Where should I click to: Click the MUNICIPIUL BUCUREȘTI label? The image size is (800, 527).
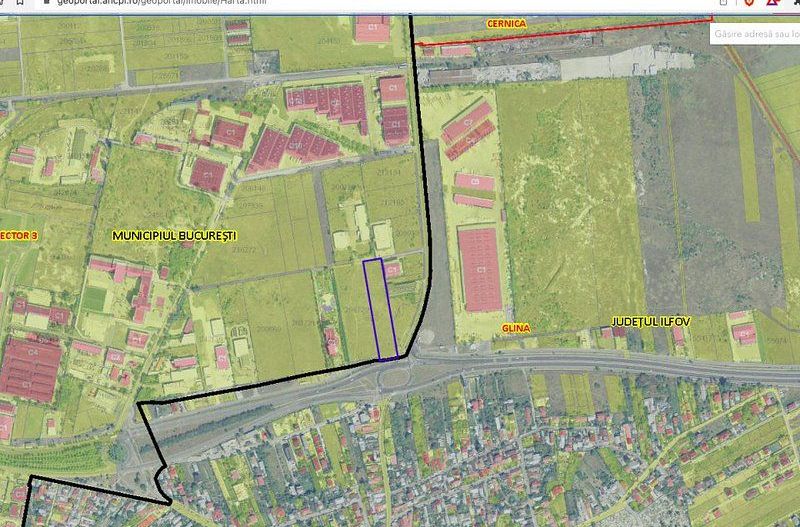[x=174, y=236]
